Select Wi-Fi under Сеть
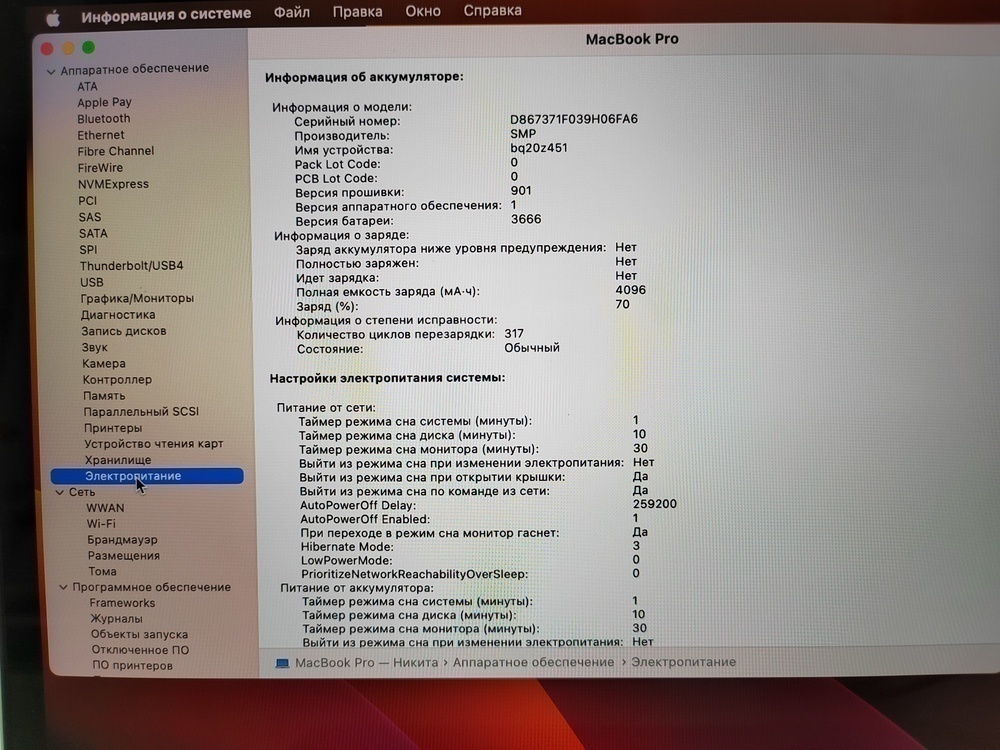1000x750 pixels. 102,523
